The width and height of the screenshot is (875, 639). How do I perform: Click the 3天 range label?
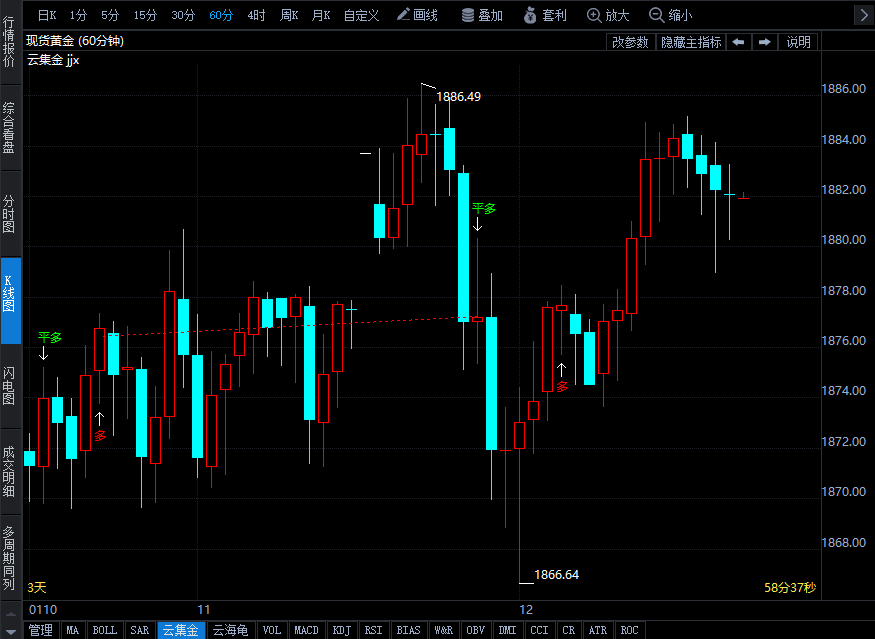(37, 588)
